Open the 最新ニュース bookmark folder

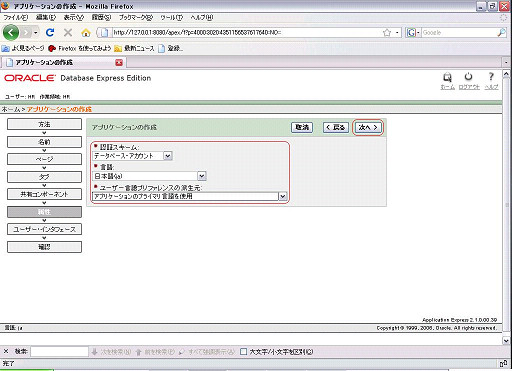(x=134, y=49)
